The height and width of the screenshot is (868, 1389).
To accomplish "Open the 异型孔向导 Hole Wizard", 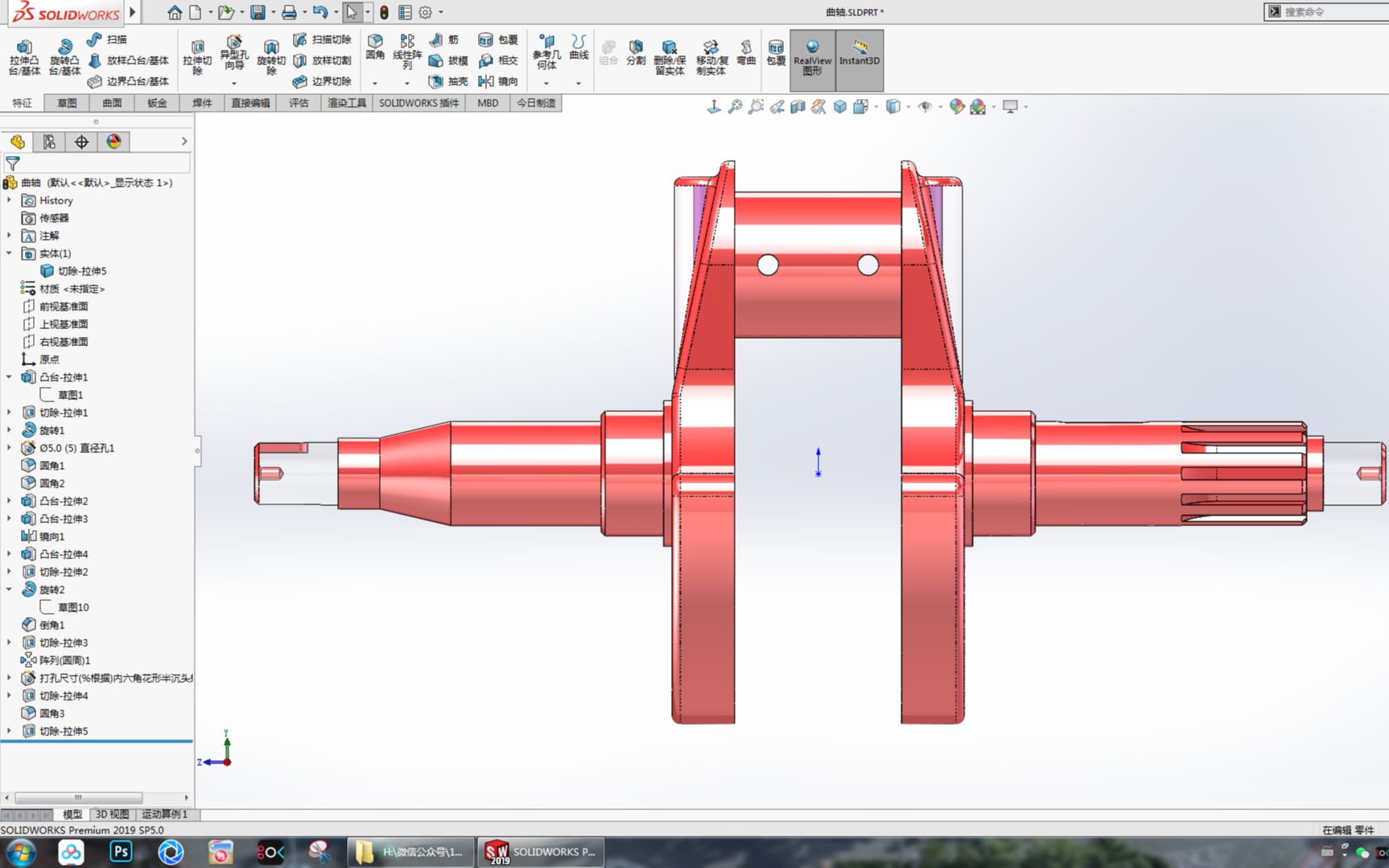I will point(233,54).
